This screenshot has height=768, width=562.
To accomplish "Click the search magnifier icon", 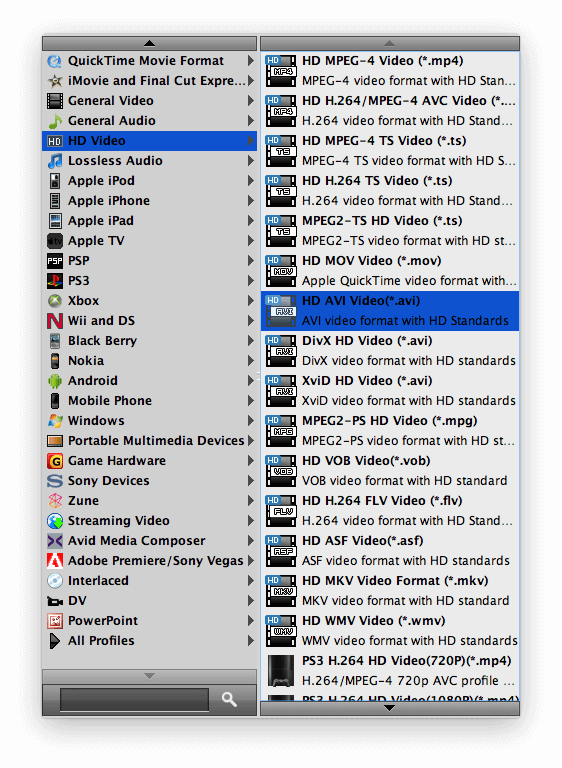I will click(229, 699).
